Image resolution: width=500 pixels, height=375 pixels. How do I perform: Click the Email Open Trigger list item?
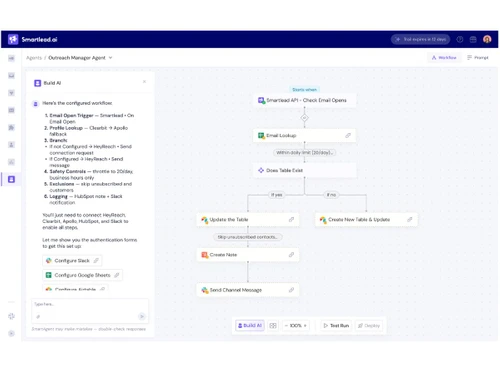89,118
